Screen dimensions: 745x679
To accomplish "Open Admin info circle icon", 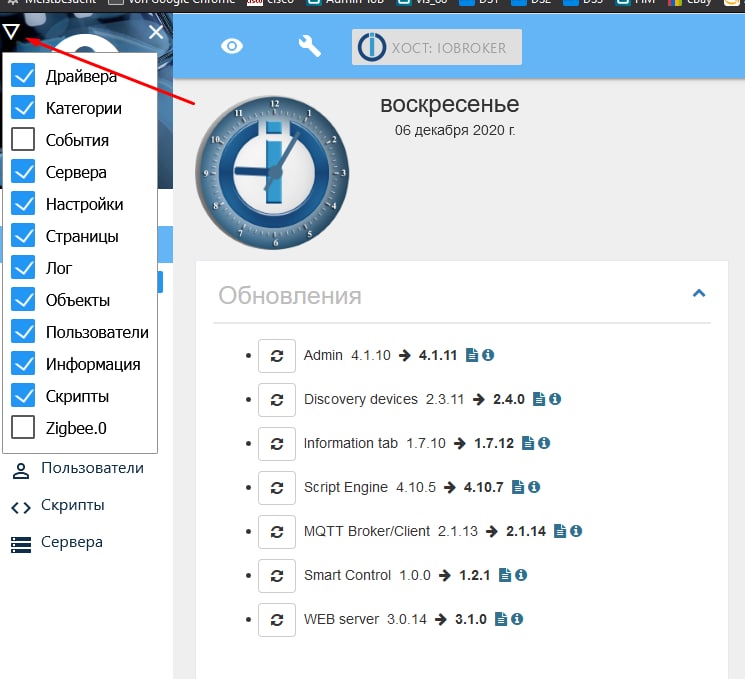I will (488, 355).
